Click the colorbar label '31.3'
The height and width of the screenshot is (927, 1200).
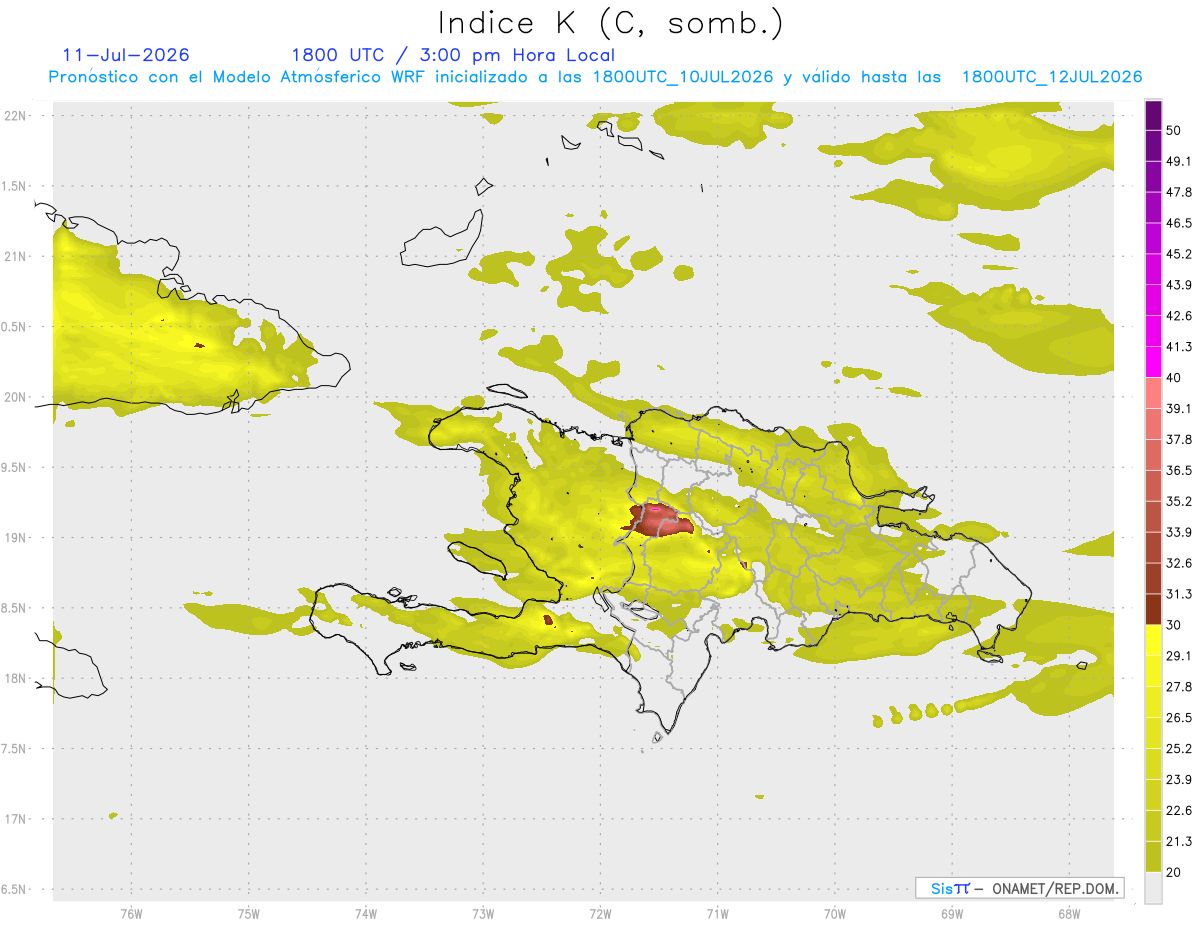1179,594
